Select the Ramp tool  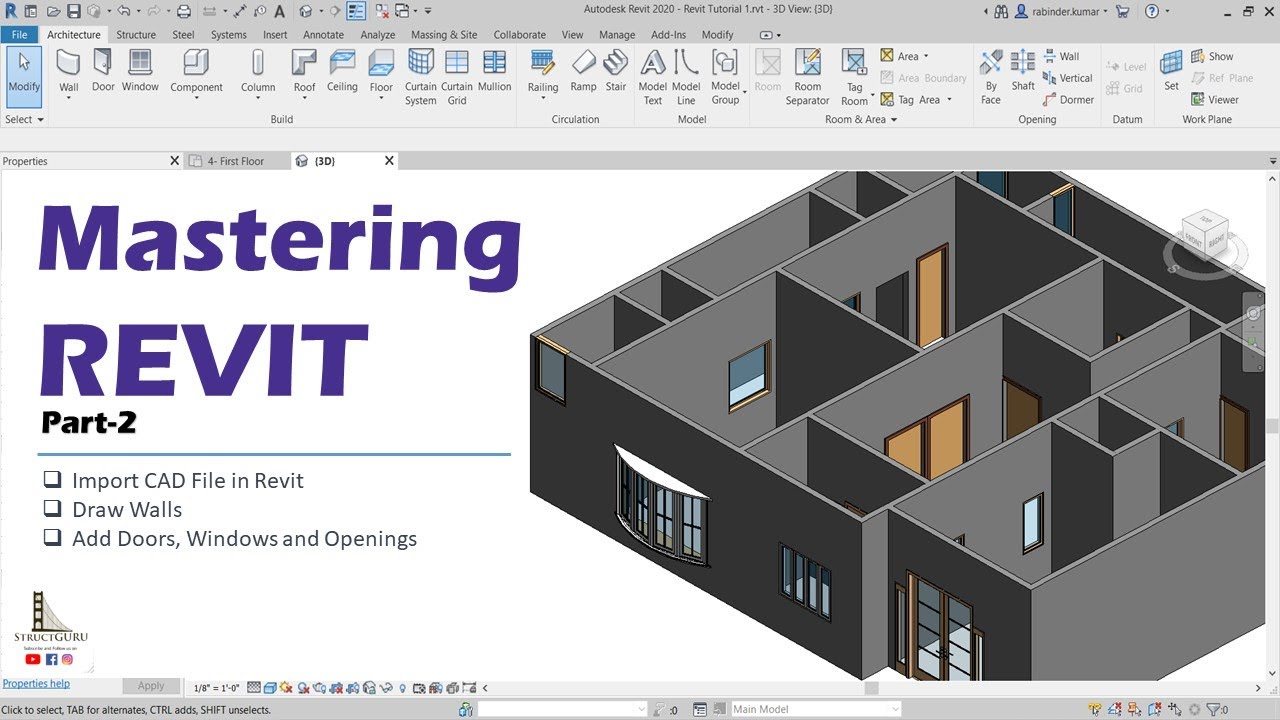(x=583, y=71)
